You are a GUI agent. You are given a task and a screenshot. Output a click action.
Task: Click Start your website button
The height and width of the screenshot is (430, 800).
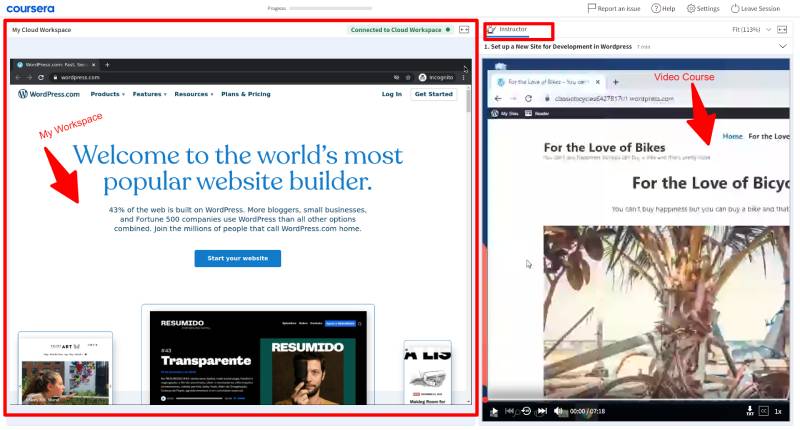click(x=238, y=258)
